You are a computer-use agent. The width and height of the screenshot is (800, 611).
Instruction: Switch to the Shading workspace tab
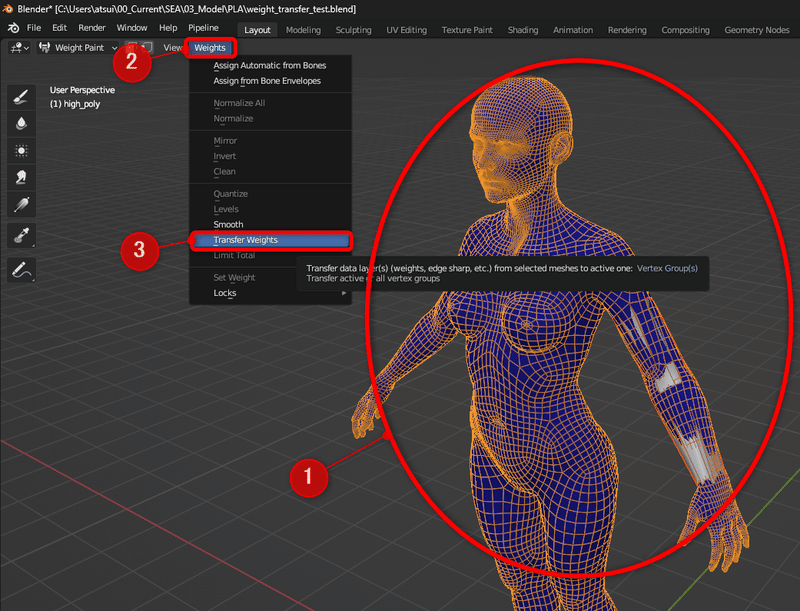[522, 30]
